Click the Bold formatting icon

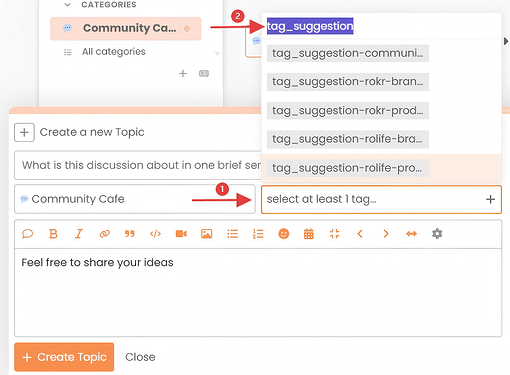click(53, 234)
